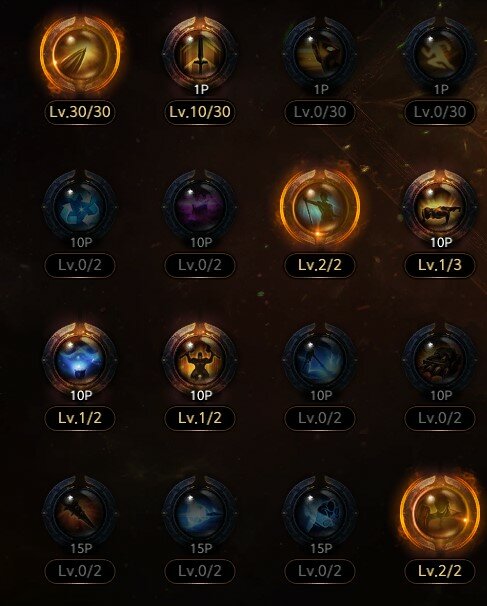Select the dark beast skill icon in the third row
487x606 pixels.
(x=440, y=359)
